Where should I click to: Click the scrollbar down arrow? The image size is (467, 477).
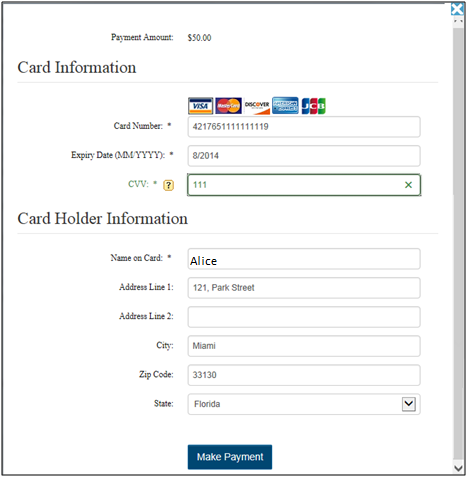pyautogui.click(x=458, y=468)
